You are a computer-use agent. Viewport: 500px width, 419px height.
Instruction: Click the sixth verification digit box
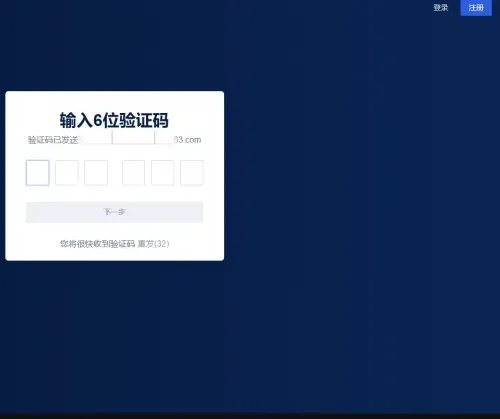[x=192, y=173]
